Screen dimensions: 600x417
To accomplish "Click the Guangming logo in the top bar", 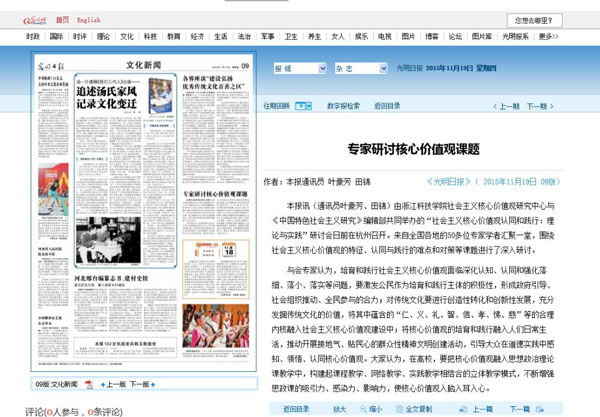I will (32, 19).
